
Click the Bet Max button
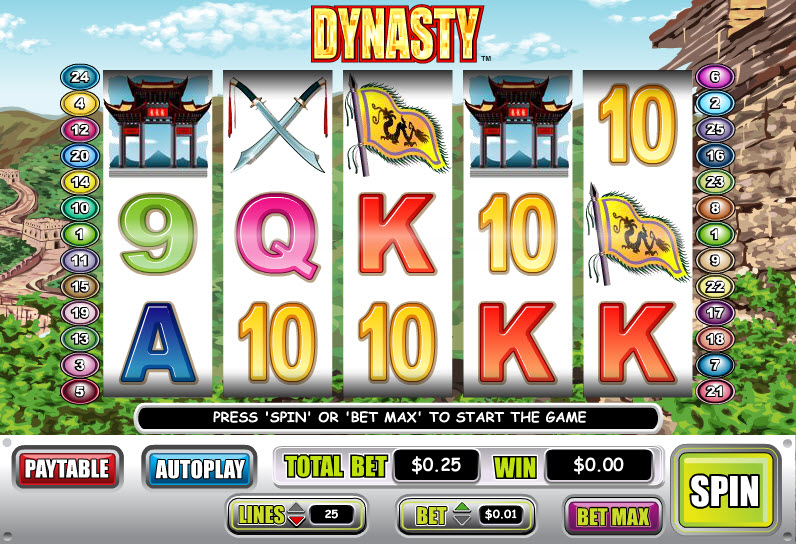[x=613, y=517]
